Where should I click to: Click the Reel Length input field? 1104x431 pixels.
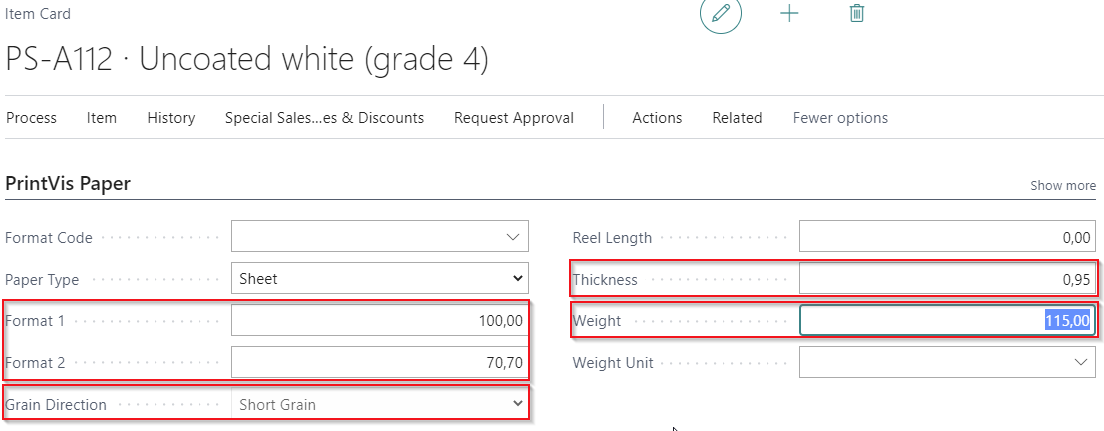[946, 238]
